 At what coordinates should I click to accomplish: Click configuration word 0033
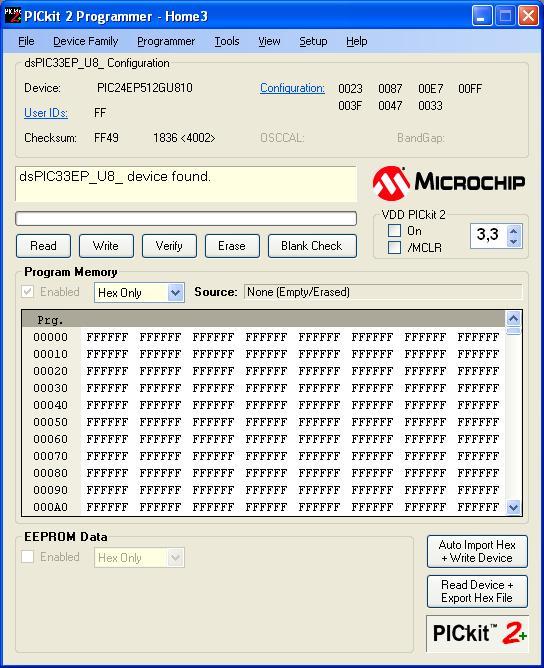pyautogui.click(x=430, y=106)
